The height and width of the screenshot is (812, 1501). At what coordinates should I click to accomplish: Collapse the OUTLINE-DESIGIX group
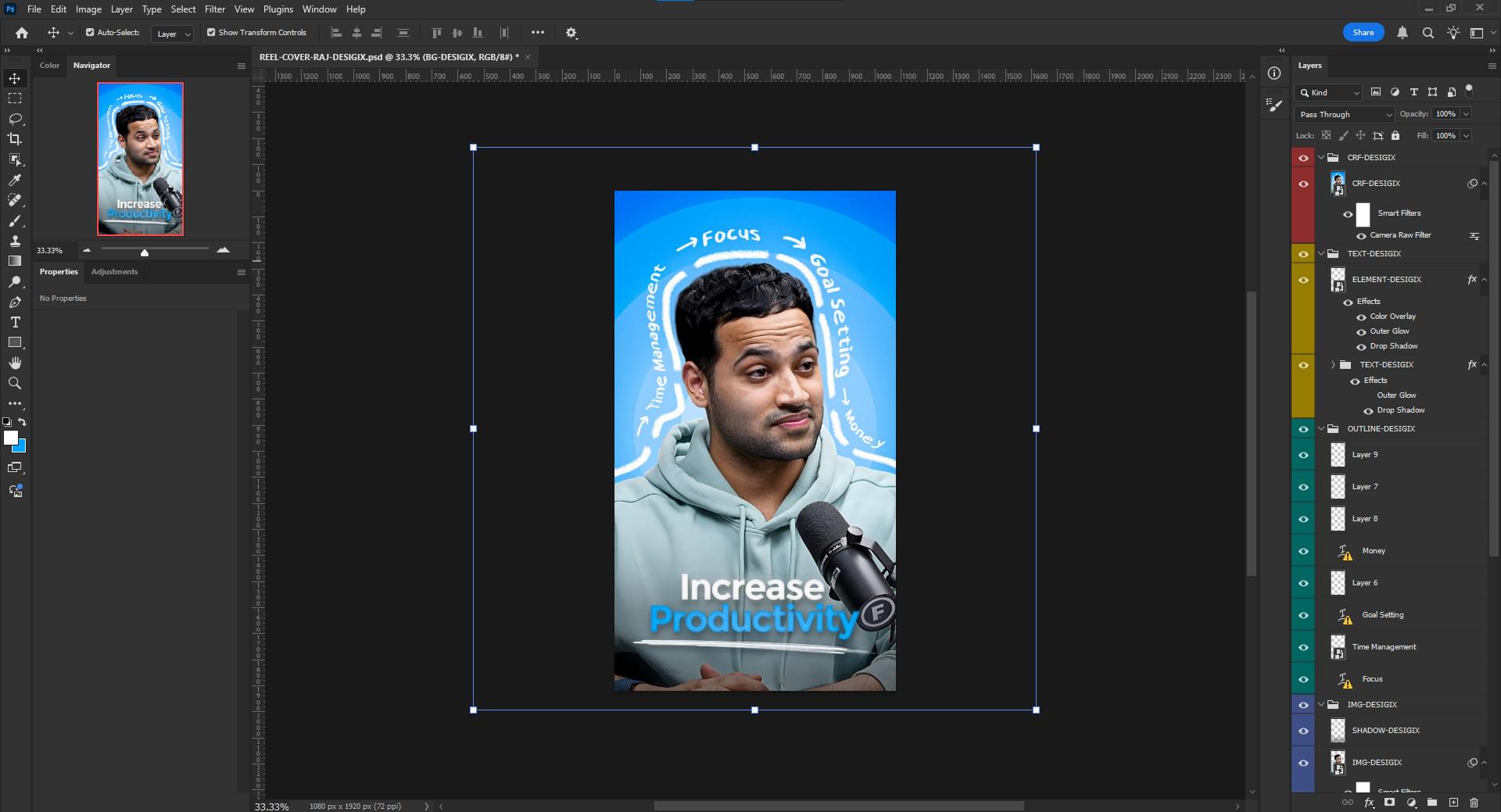tap(1322, 428)
